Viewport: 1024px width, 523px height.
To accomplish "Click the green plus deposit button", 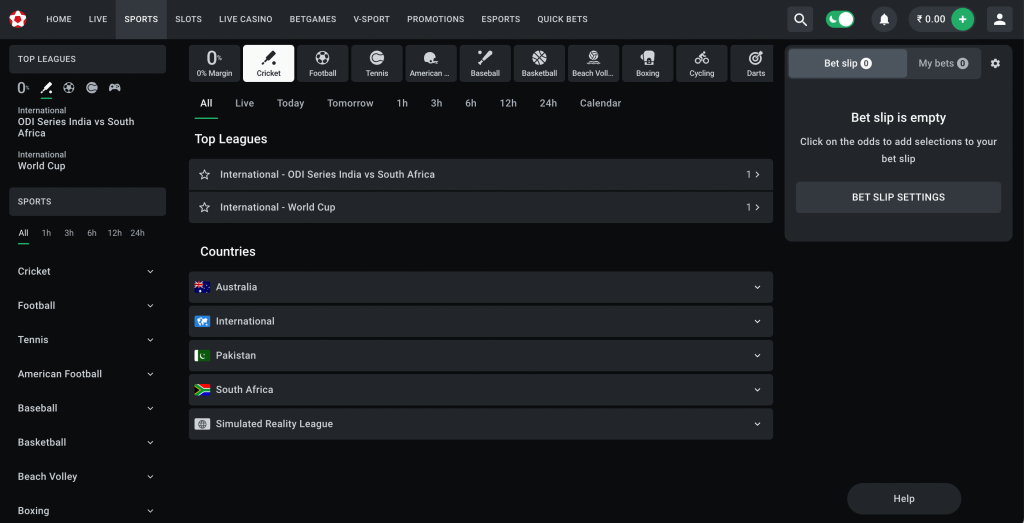I will coord(962,20).
